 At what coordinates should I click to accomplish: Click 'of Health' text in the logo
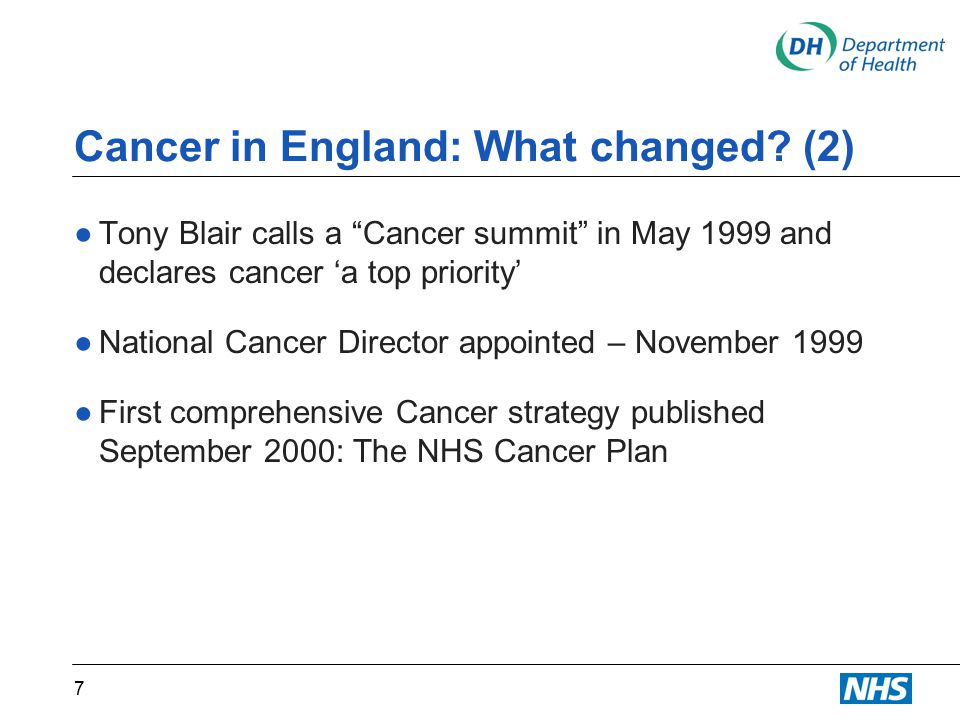[x=877, y=64]
